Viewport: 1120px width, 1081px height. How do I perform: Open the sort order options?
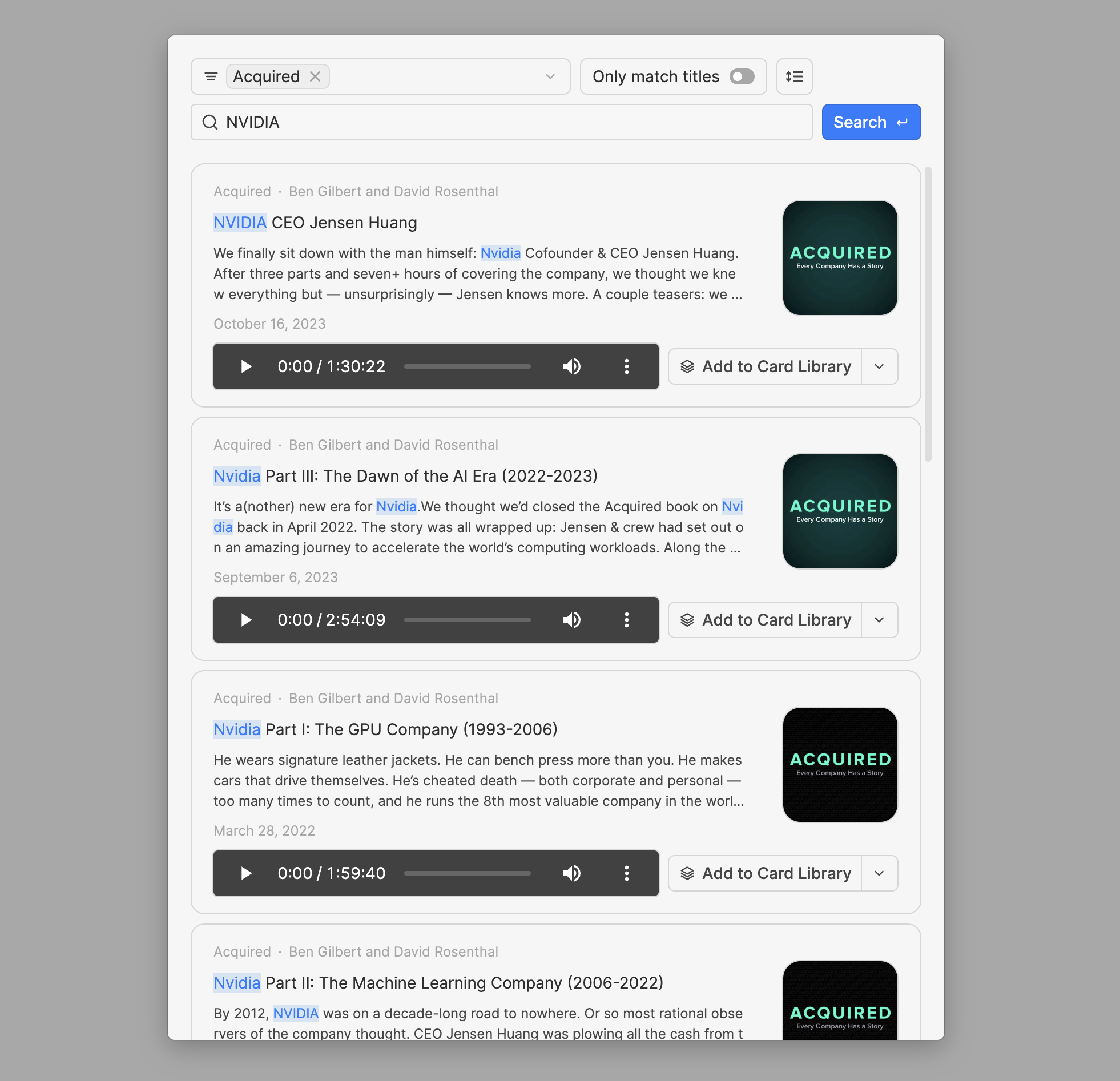[x=794, y=76]
